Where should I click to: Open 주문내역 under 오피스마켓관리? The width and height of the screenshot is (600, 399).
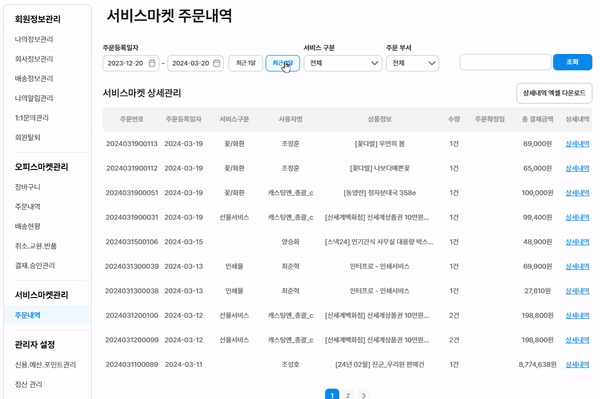[x=27, y=207]
